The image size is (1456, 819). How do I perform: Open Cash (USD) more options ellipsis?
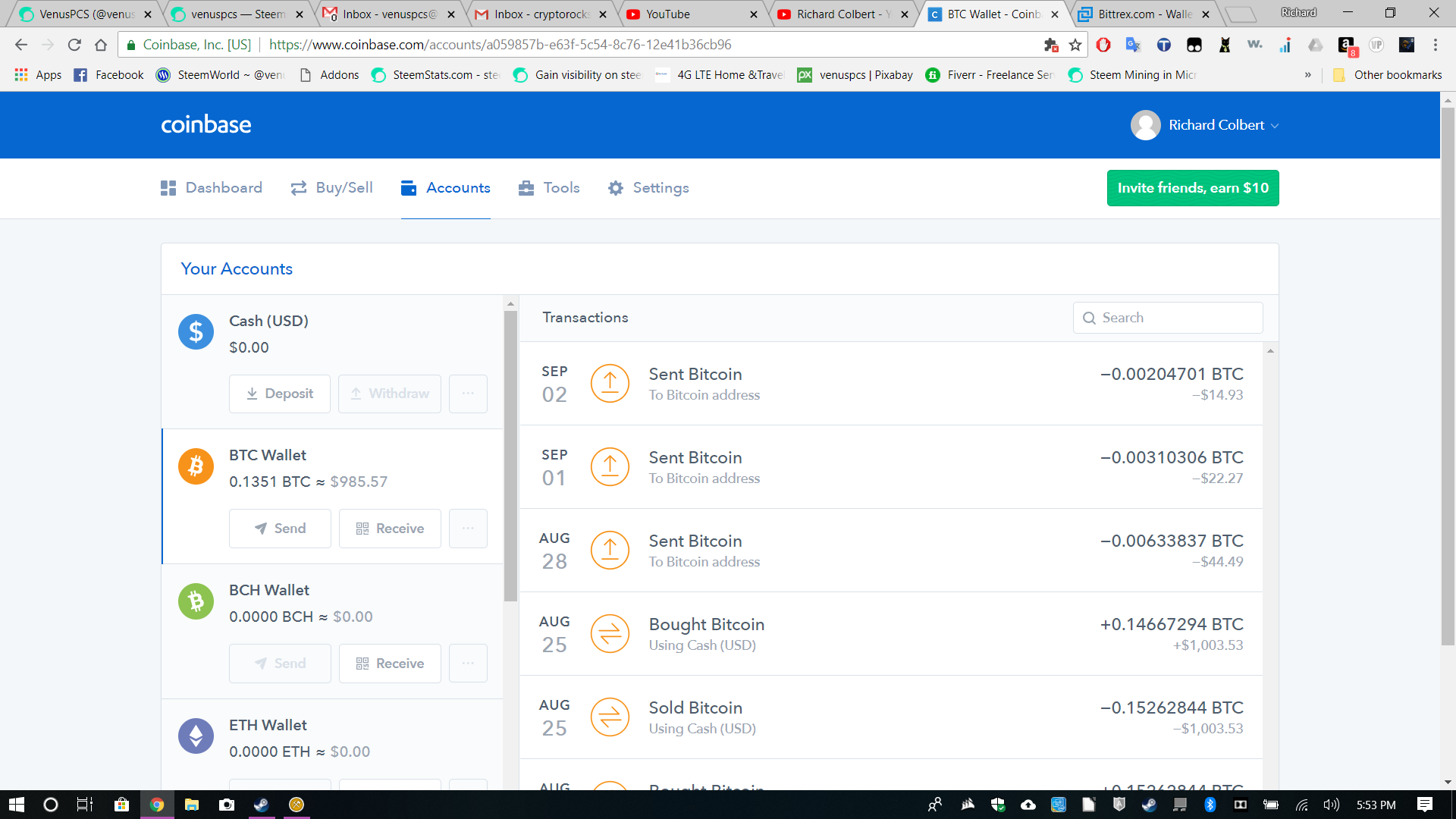pos(468,394)
